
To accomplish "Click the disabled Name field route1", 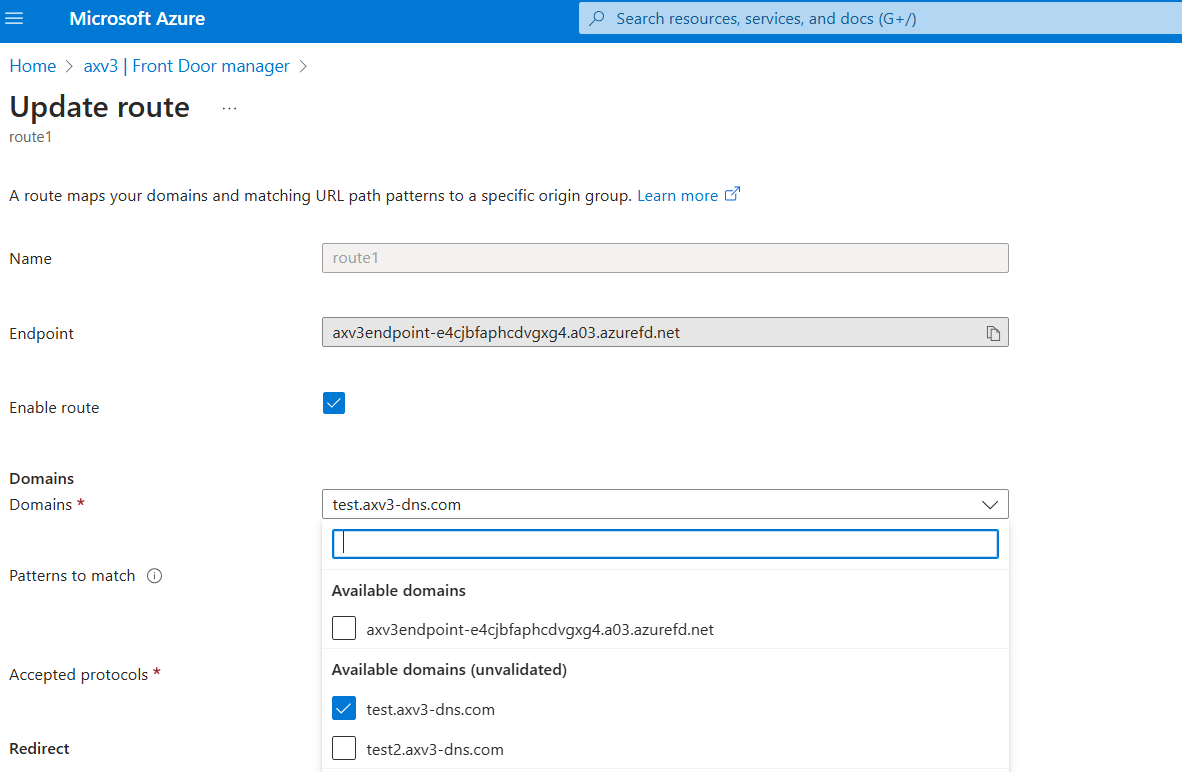I will point(665,258).
